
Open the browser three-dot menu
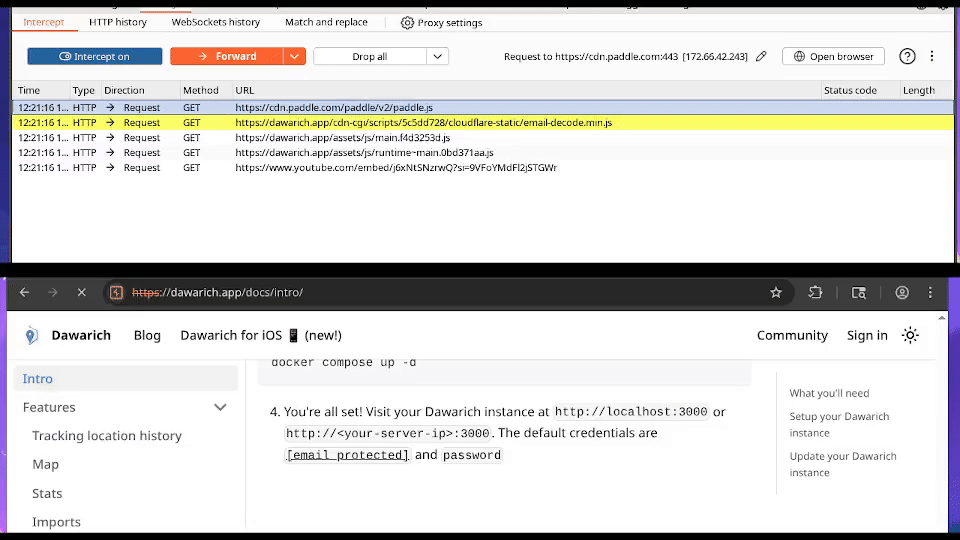pos(930,293)
